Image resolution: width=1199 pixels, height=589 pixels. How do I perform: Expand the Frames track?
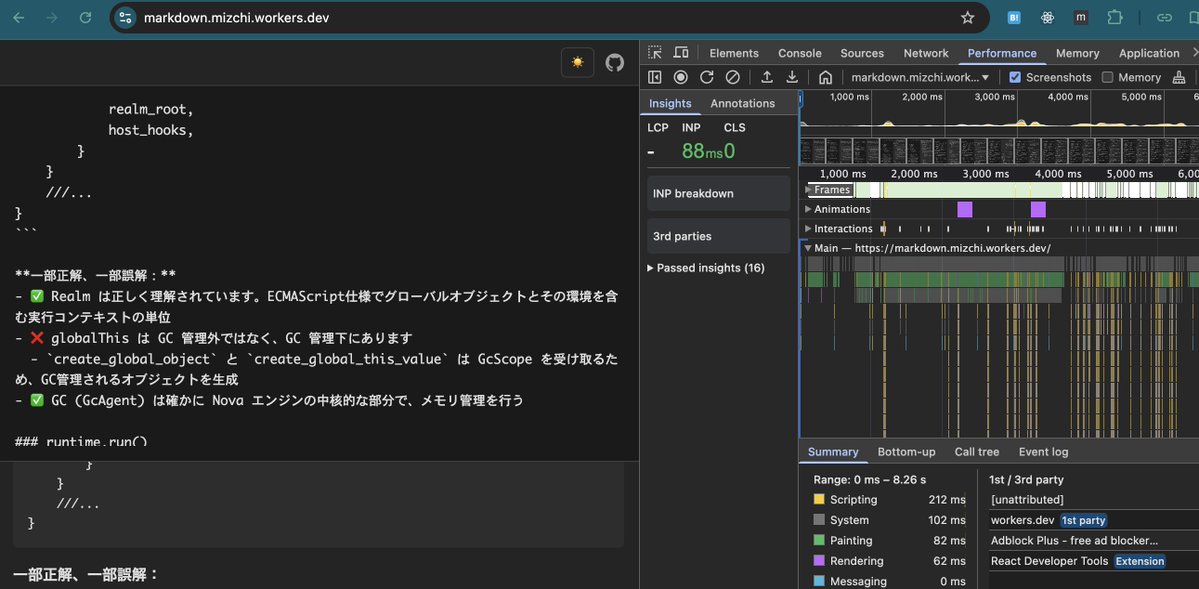point(808,190)
